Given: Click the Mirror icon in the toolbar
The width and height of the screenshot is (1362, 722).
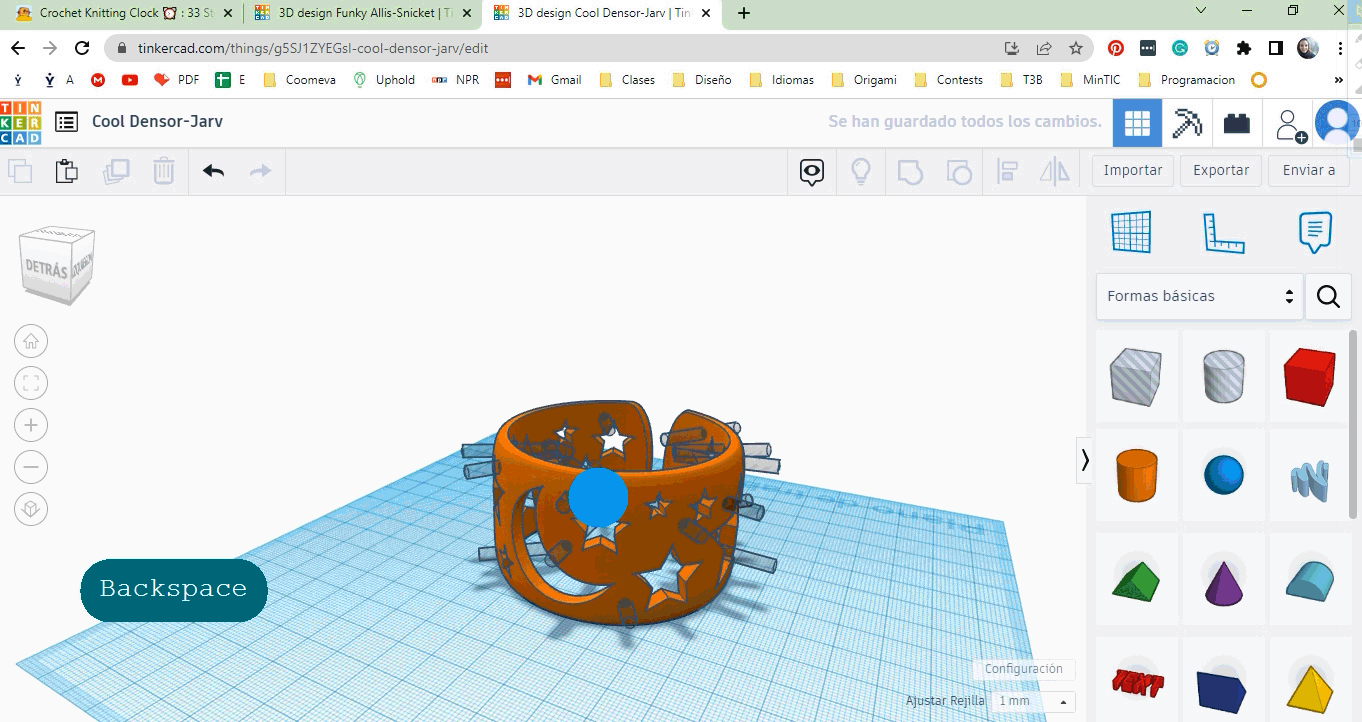Looking at the screenshot, I should (x=1052, y=171).
